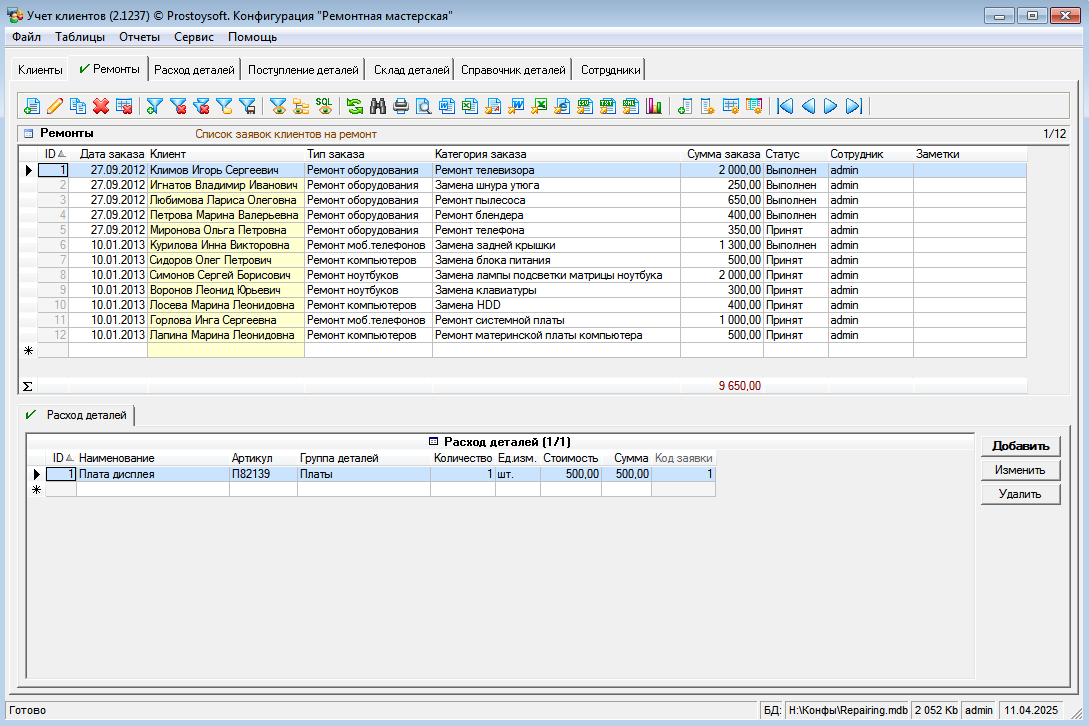
Task: Click the Excel icon with orange arrow
Action: point(539,106)
